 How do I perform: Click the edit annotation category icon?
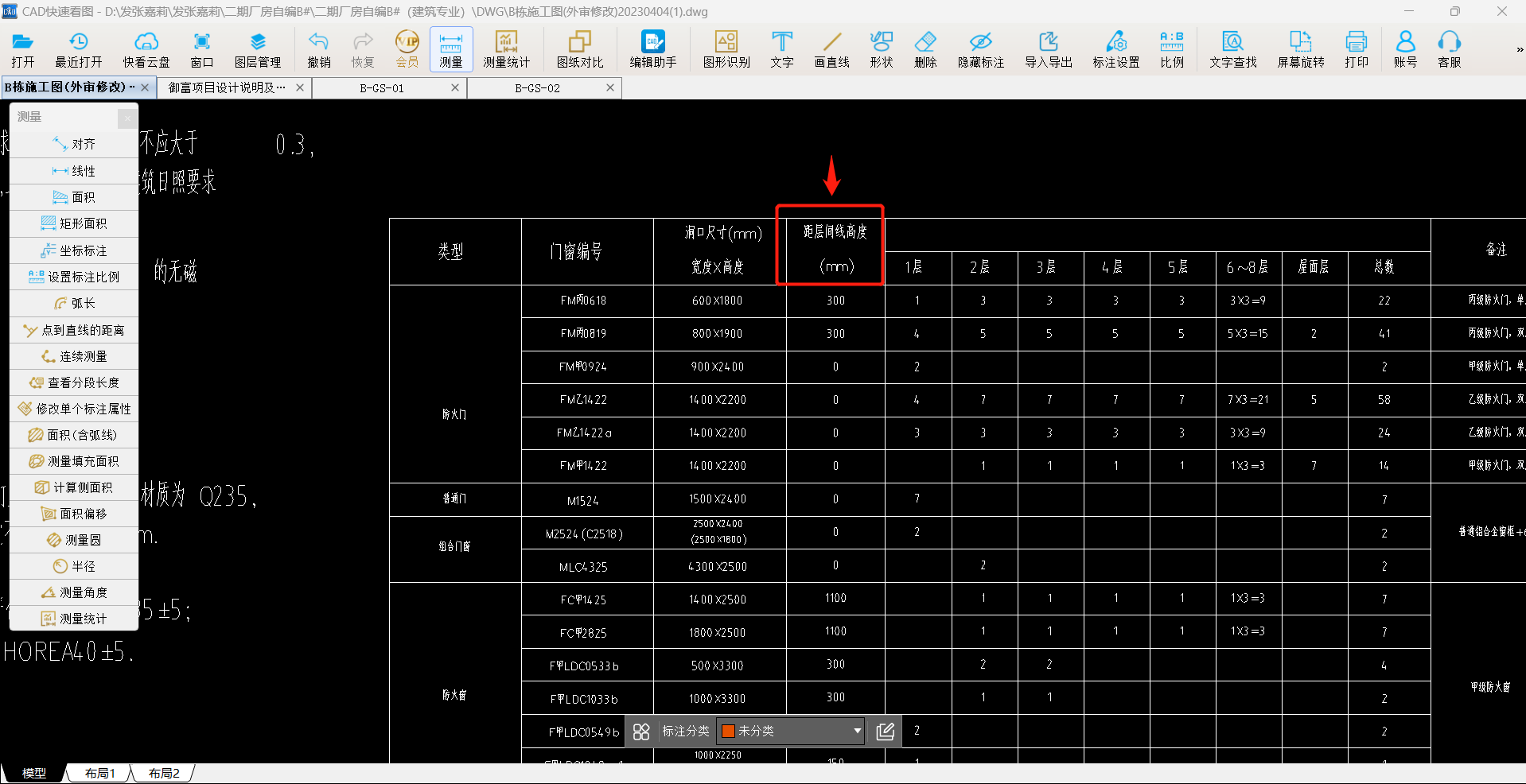pyautogui.click(x=886, y=732)
